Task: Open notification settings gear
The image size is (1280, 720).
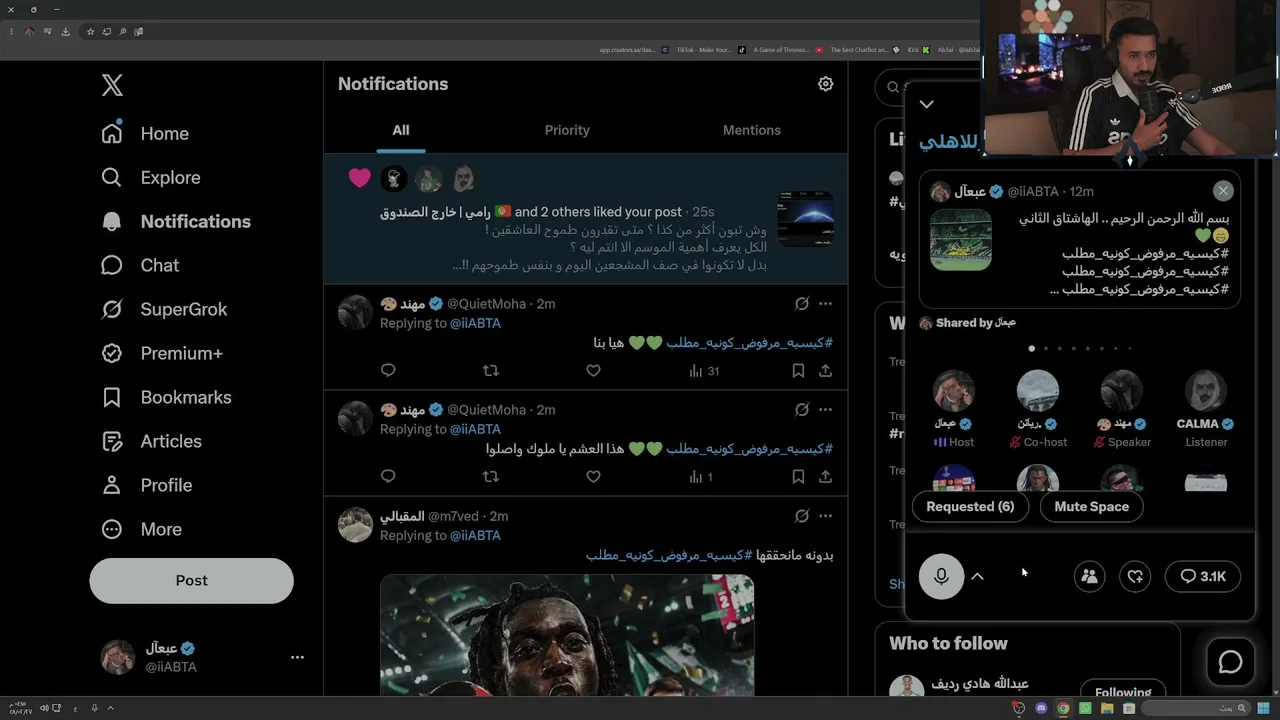Action: tap(825, 84)
